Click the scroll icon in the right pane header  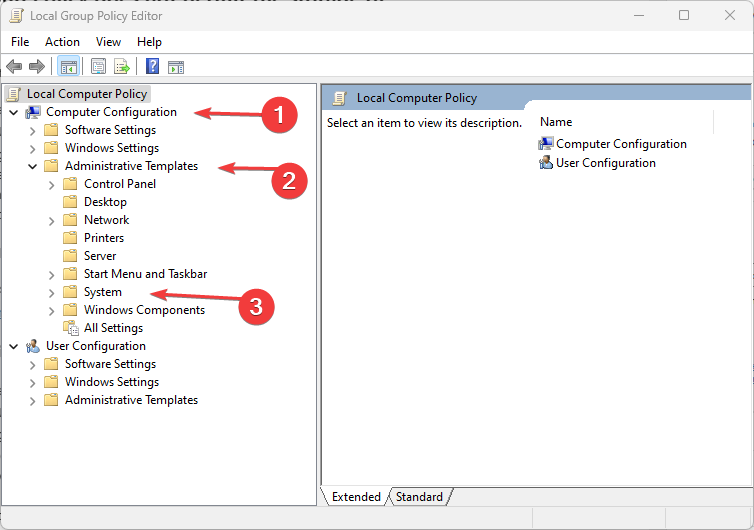[339, 98]
